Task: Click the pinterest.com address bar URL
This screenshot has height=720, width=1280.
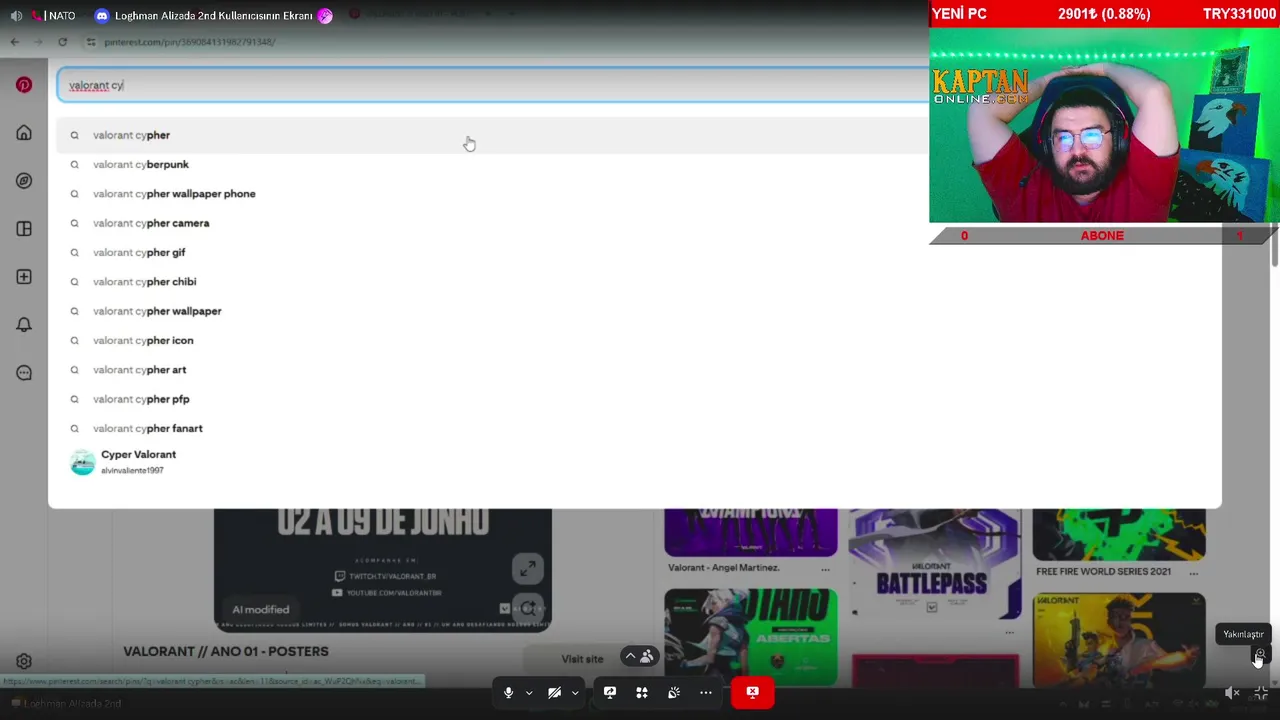Action: [190, 42]
